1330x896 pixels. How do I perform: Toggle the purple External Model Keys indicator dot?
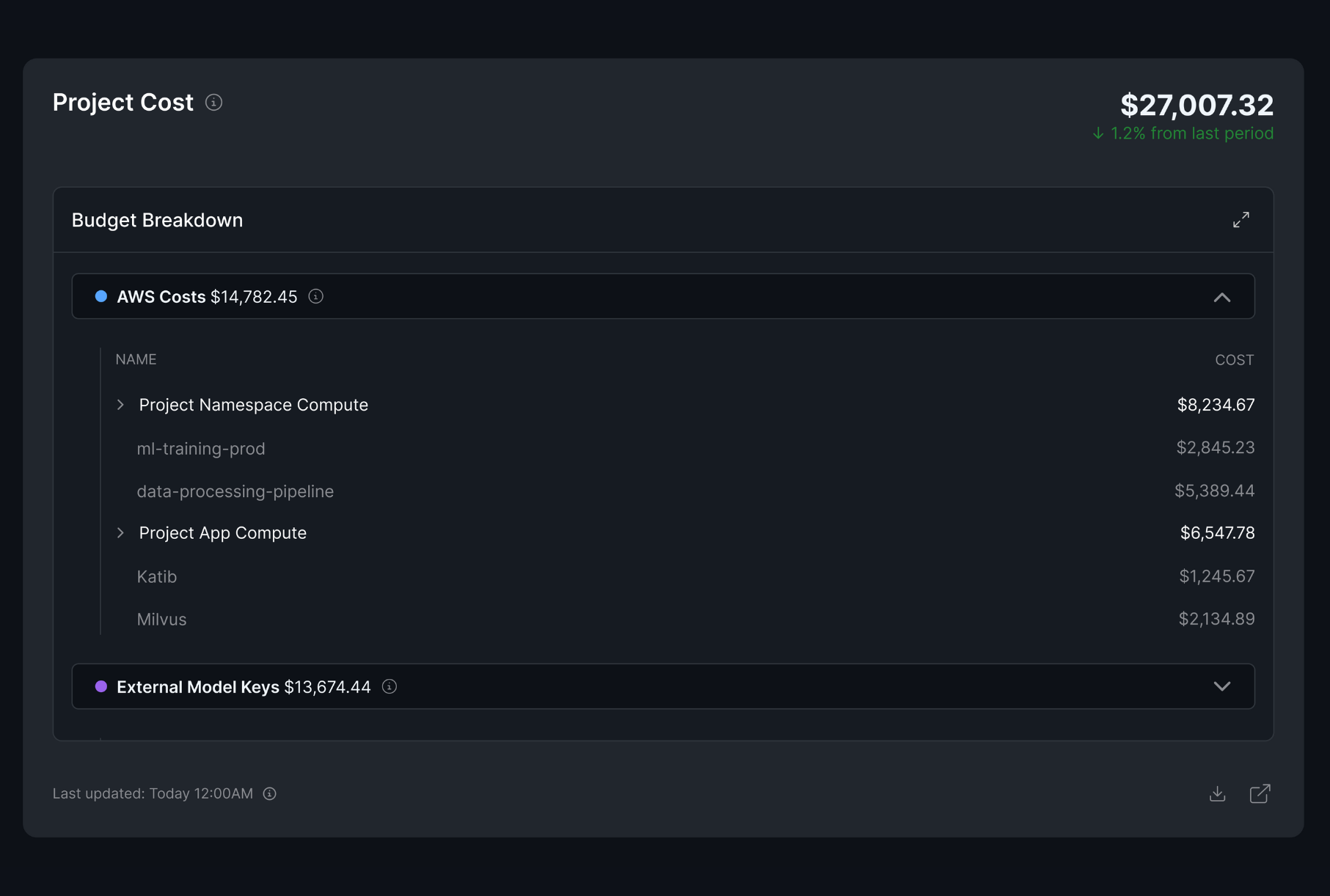(x=101, y=686)
